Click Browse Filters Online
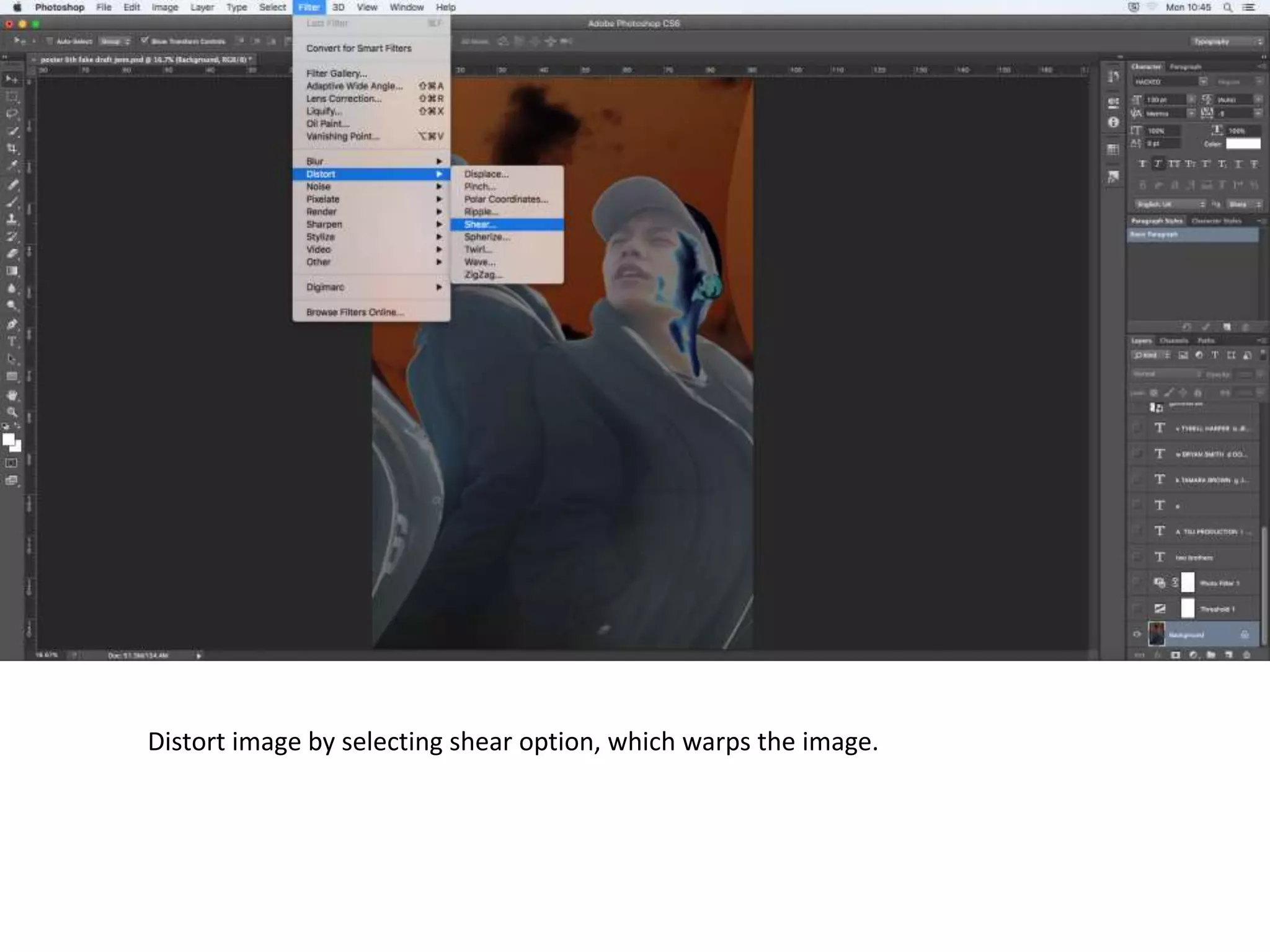 point(355,312)
